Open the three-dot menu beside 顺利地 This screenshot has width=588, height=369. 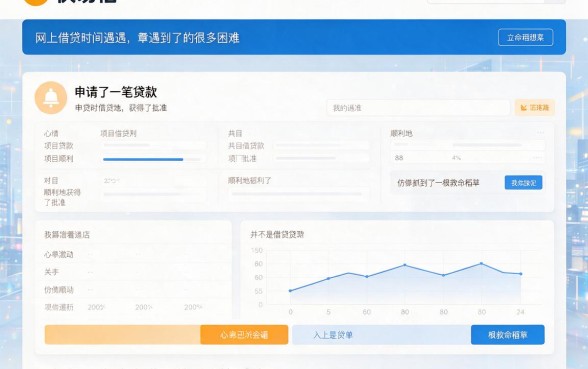click(540, 133)
